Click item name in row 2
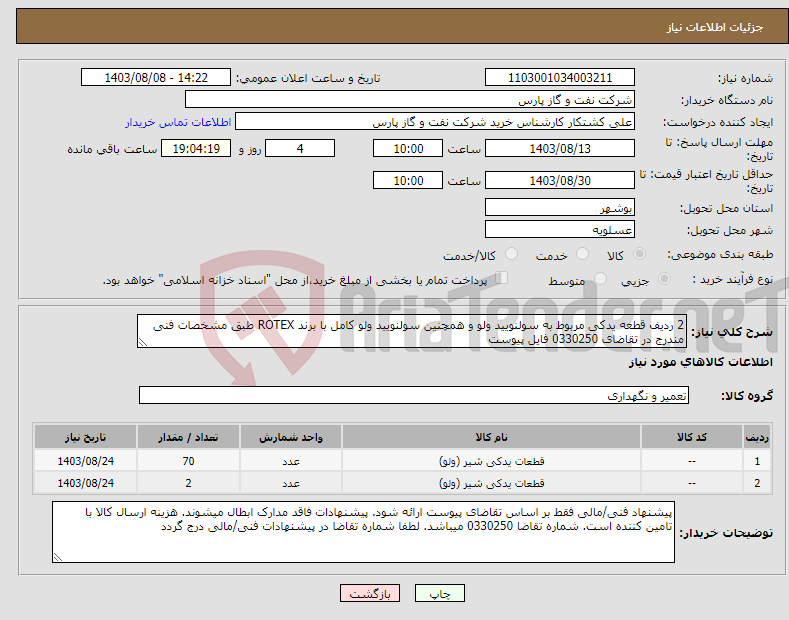Viewport: 789px width, 620px height. pyautogui.click(x=491, y=483)
